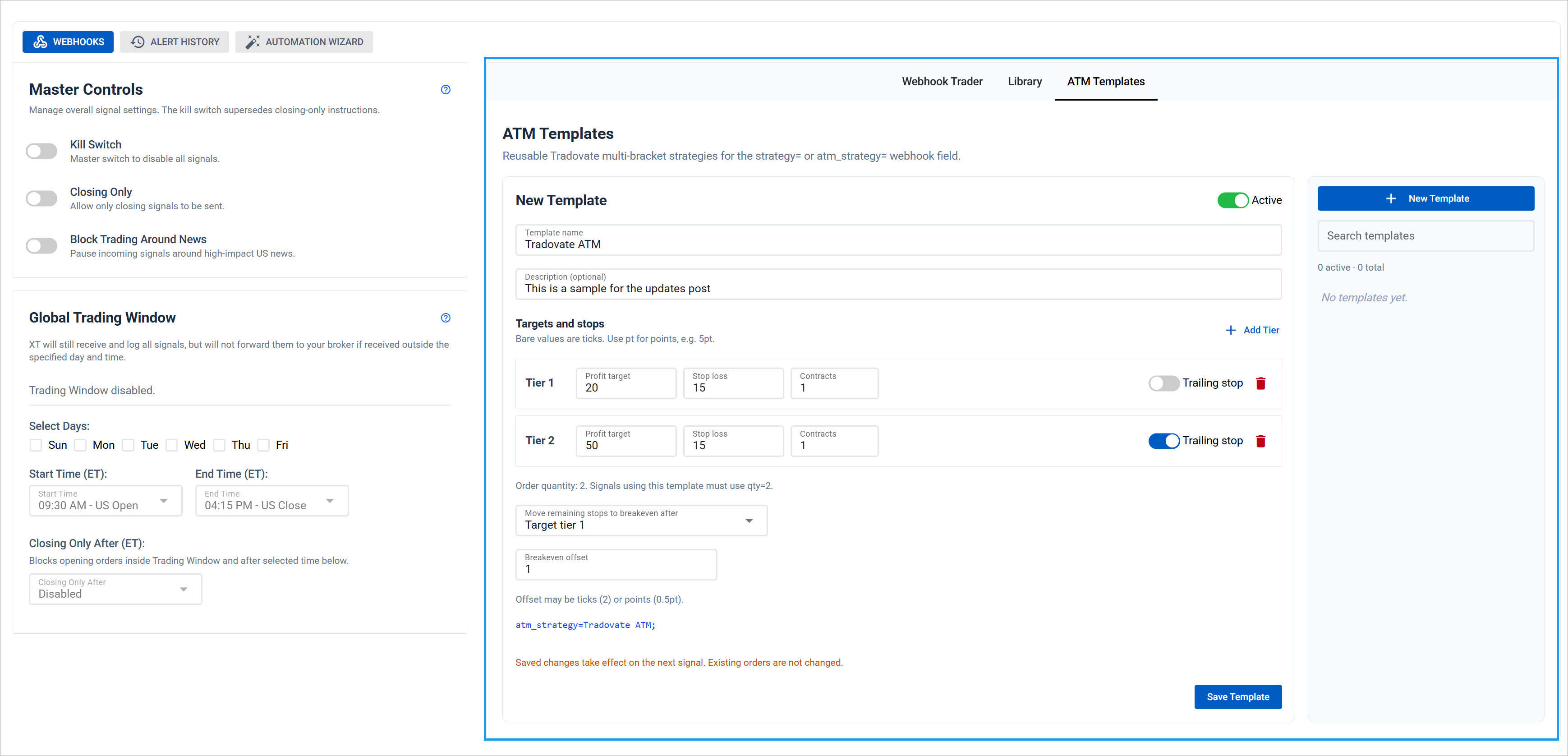Check the Mon day checkbox
The width and height of the screenshot is (1568, 756).
pos(80,445)
